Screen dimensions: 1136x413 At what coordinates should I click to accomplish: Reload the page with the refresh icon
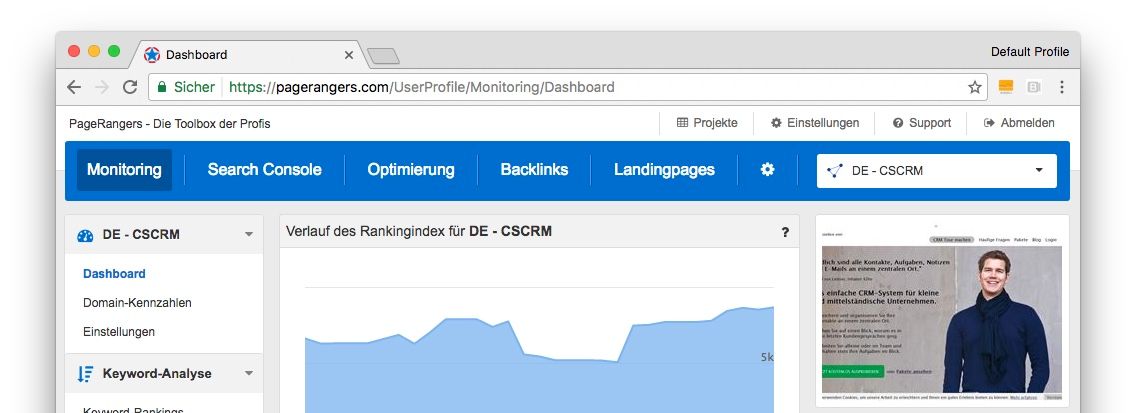[130, 87]
